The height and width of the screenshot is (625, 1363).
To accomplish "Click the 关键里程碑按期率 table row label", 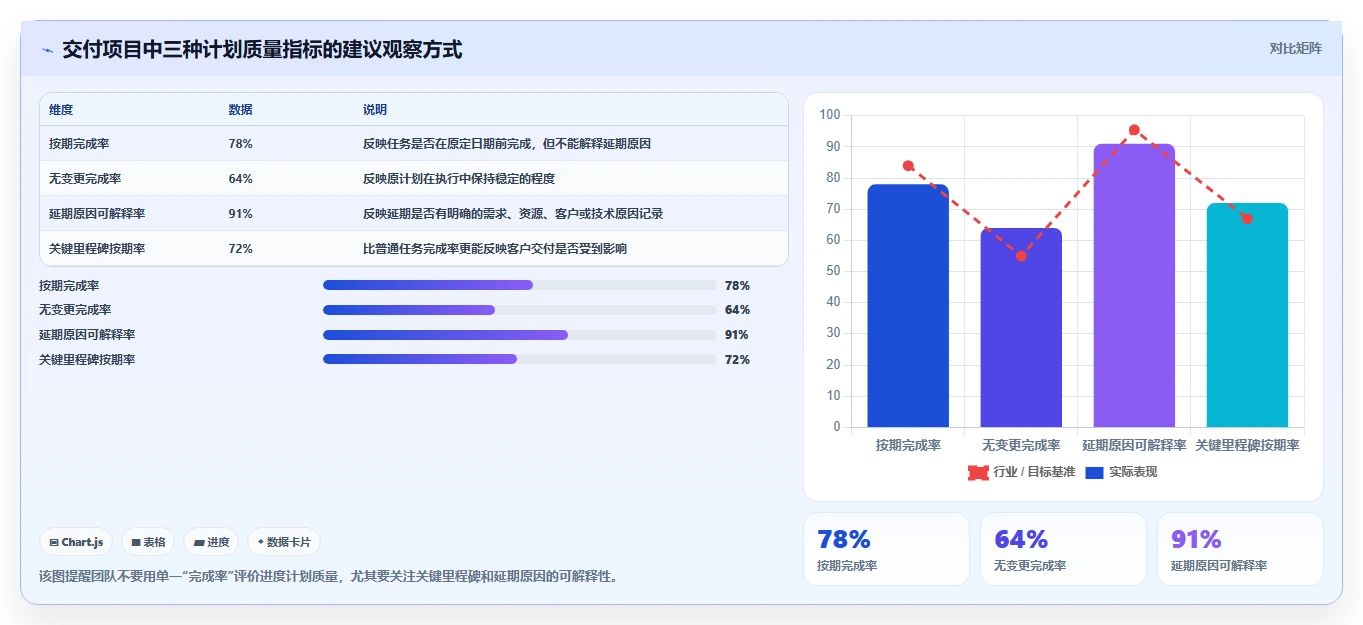I will [x=97, y=249].
